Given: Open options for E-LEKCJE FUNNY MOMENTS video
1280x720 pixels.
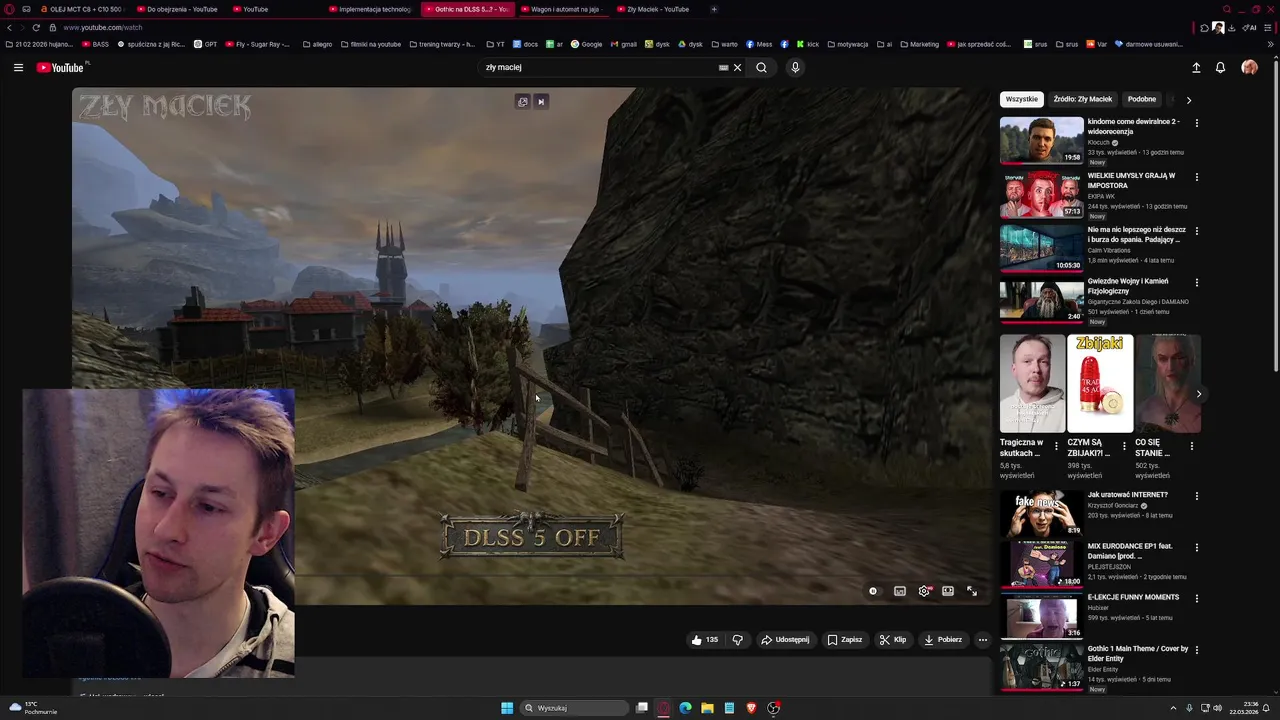Looking at the screenshot, I should (x=1196, y=599).
